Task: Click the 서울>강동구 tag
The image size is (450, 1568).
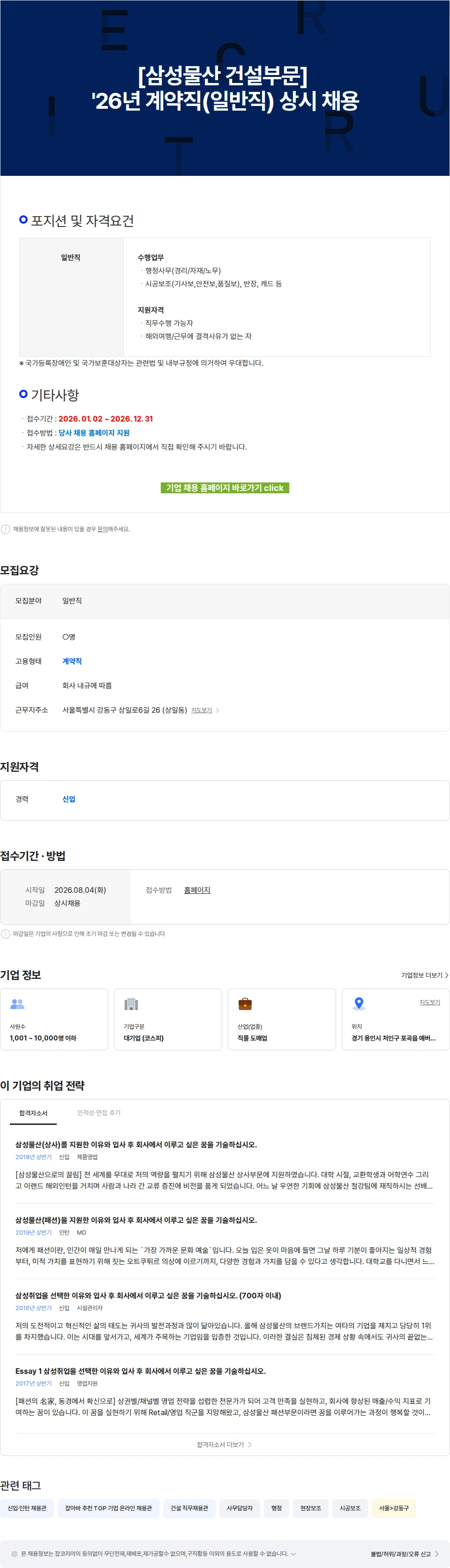Action: click(393, 1508)
